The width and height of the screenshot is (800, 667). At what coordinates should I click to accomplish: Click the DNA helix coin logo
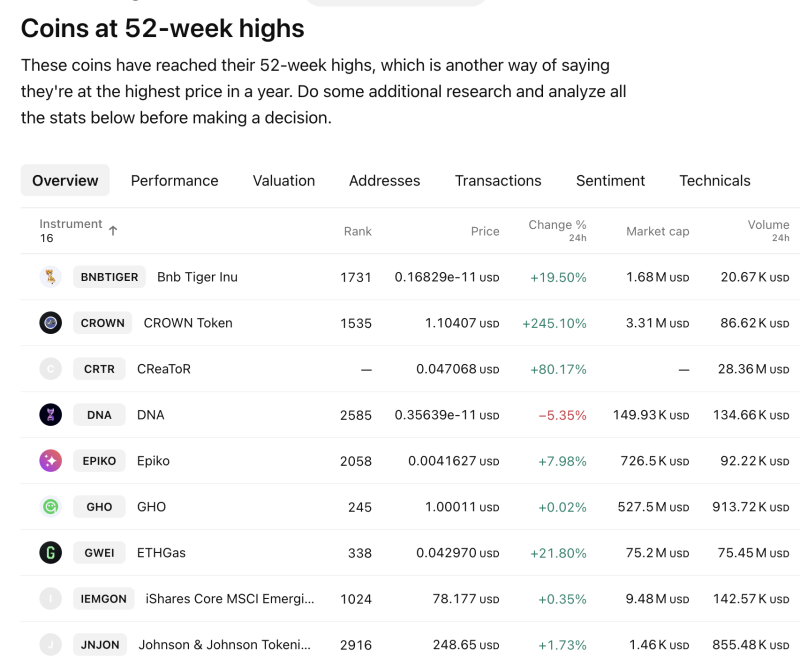coord(49,414)
